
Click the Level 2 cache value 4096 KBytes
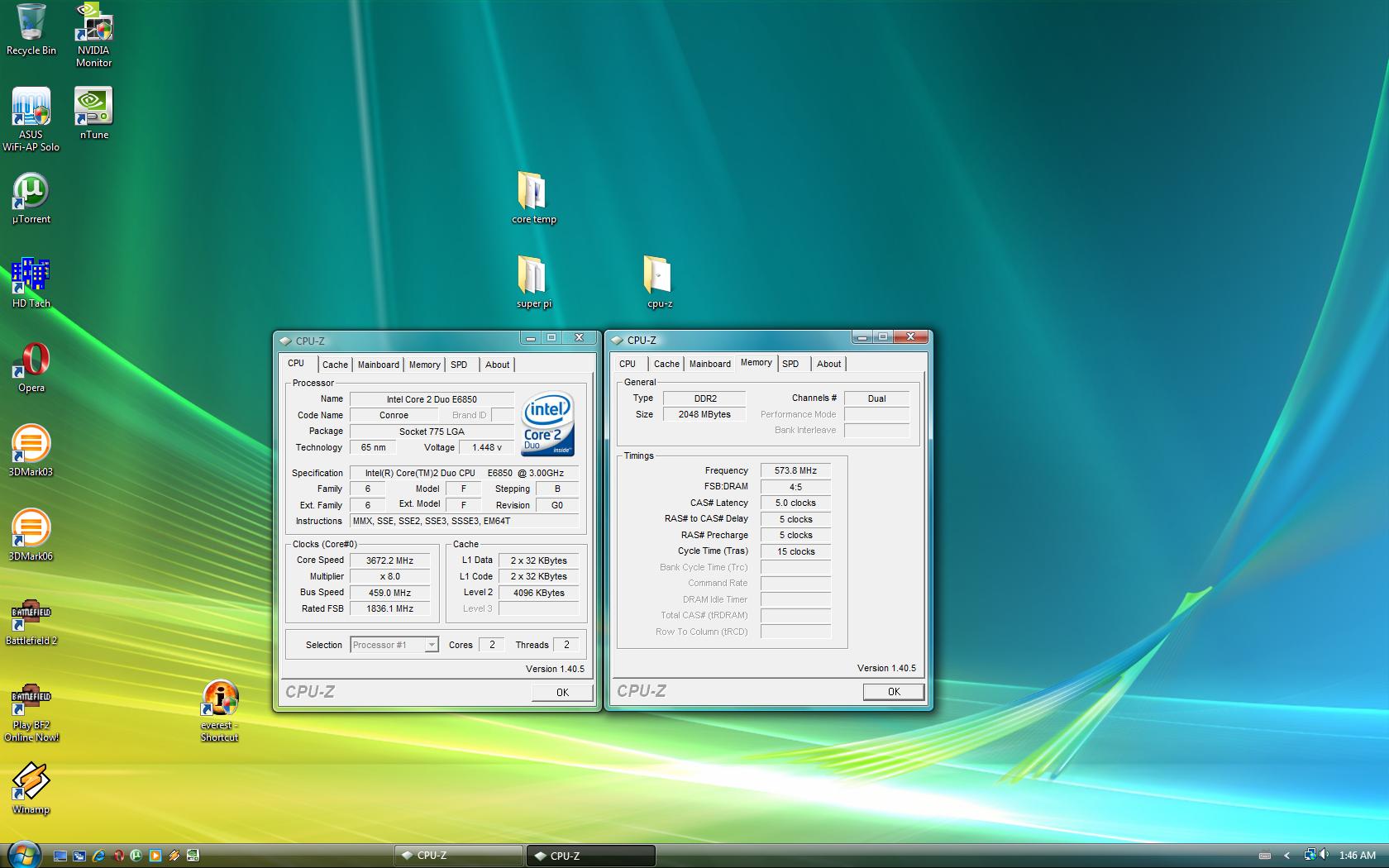pyautogui.click(x=538, y=593)
